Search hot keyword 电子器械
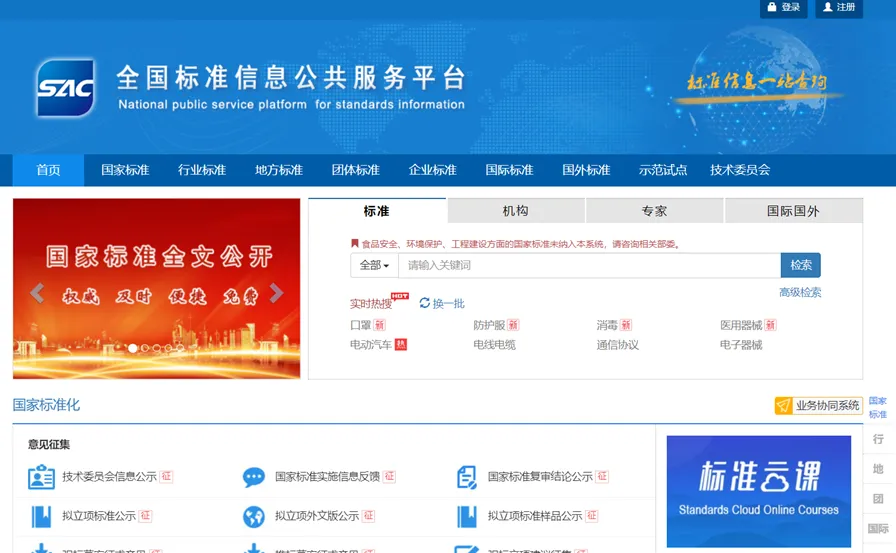The height and width of the screenshot is (553, 896). [741, 344]
